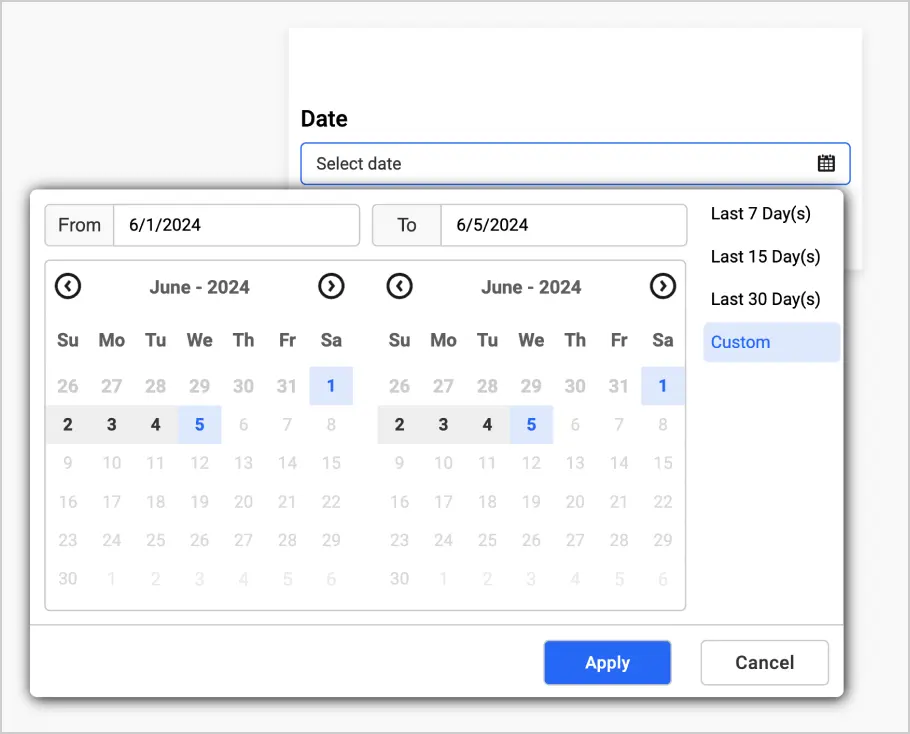This screenshot has height=734, width=910.
Task: Pick June 3 in left calendar
Action: pyautogui.click(x=112, y=425)
